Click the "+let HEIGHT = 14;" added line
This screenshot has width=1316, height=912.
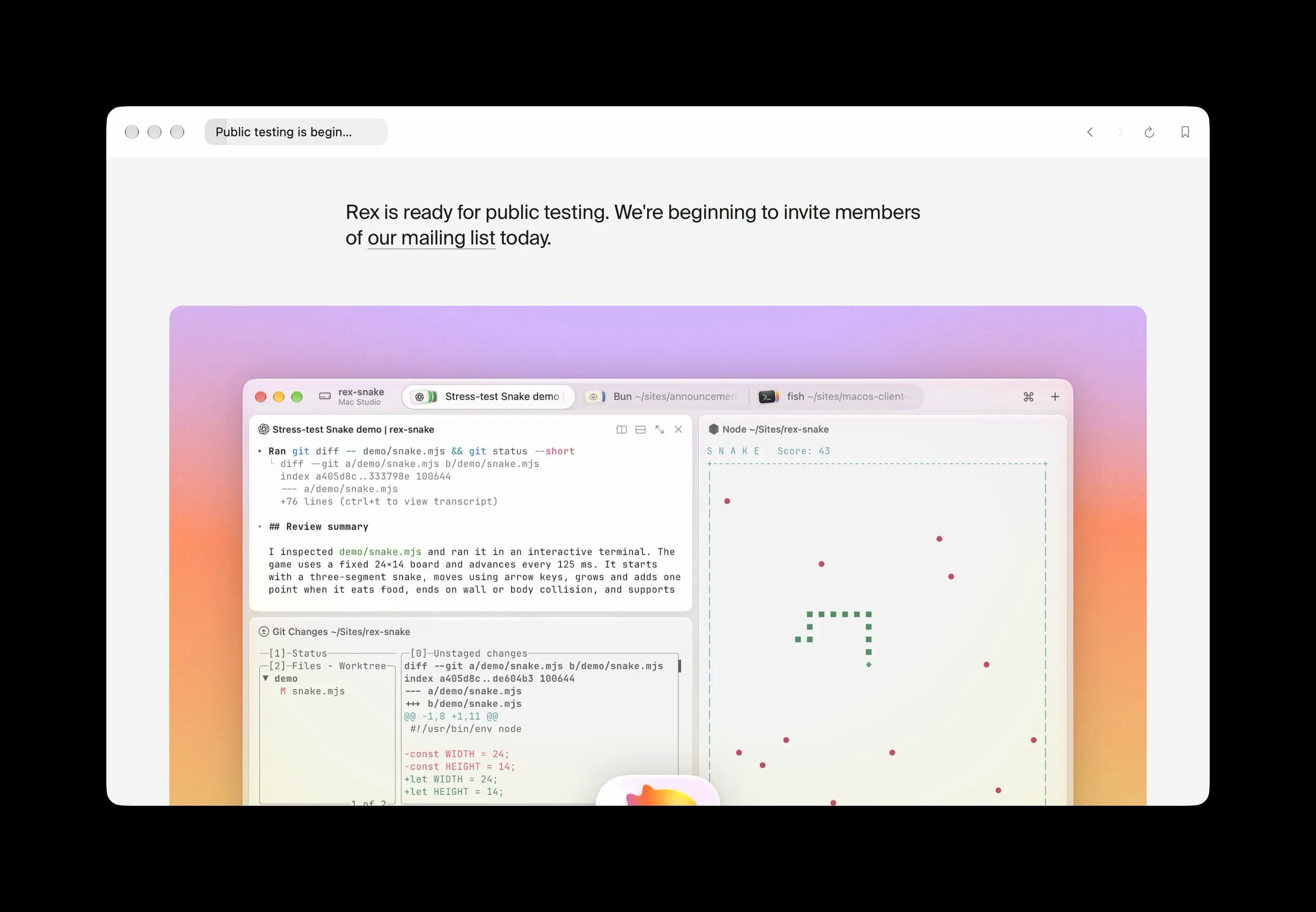tap(453, 792)
